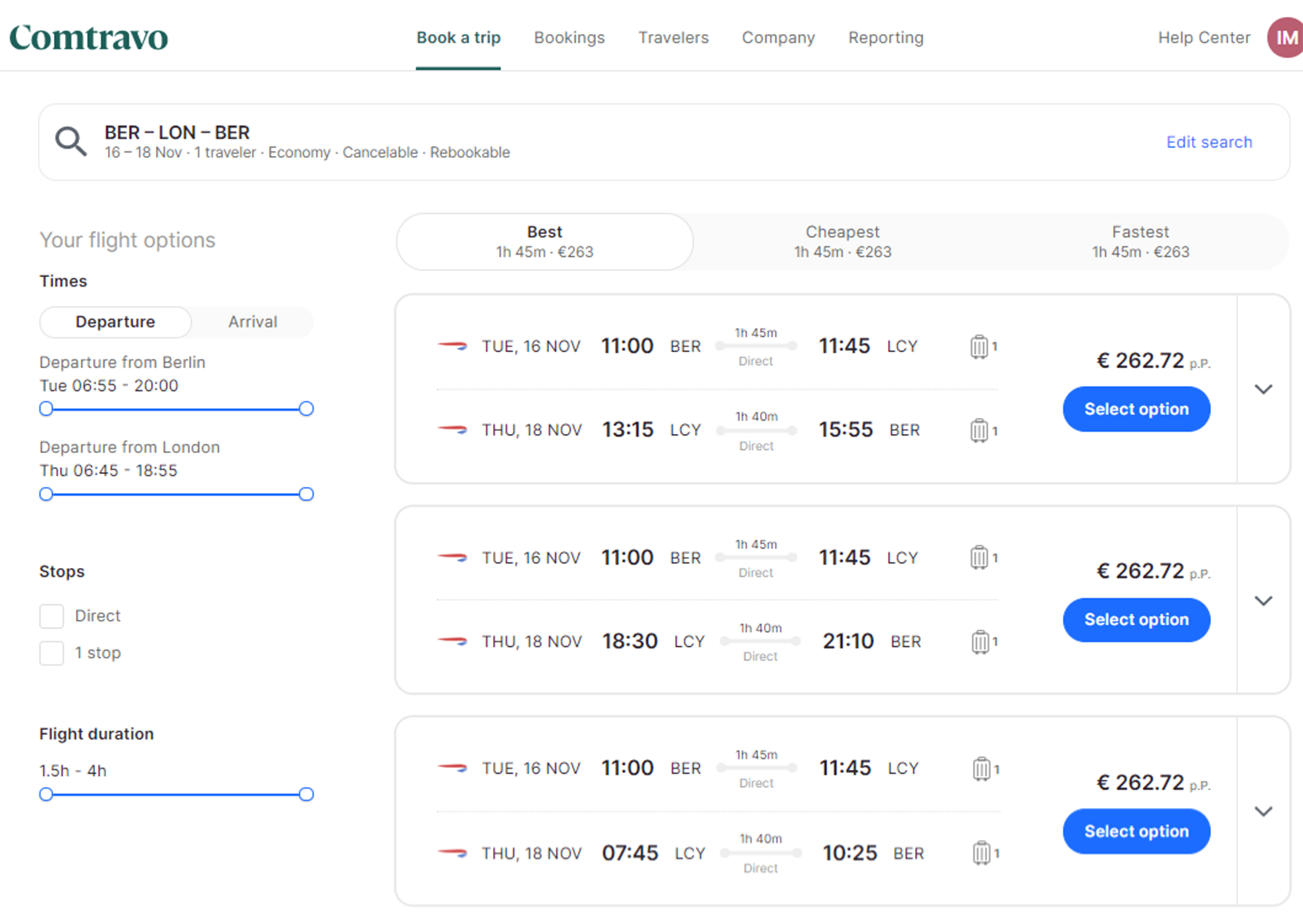Screen dimensions: 1303x924
Task: Open the Help Center link
Action: (1204, 38)
